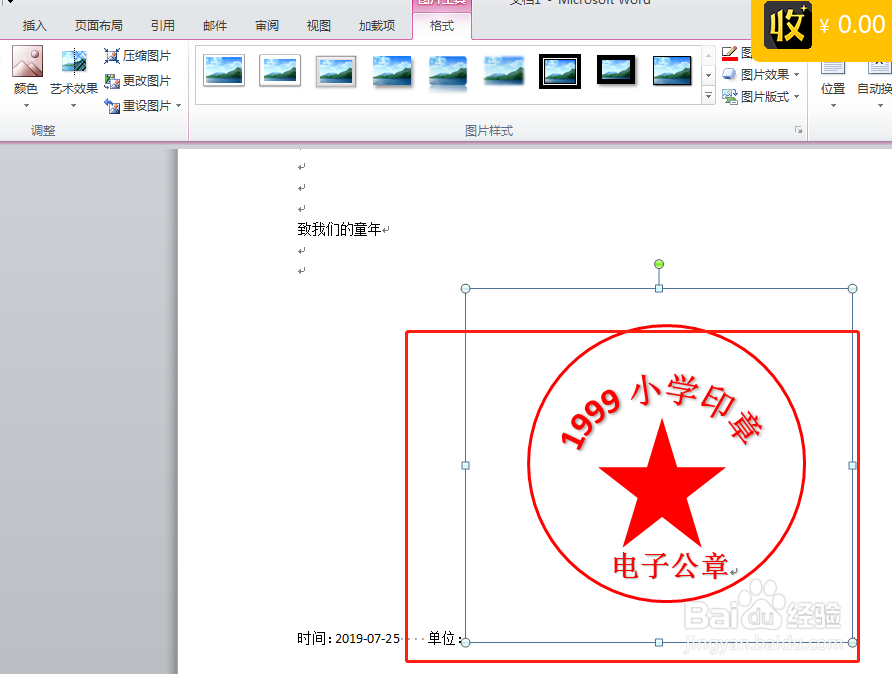Click the text 单位:
Viewport: 892px width, 674px height.
tap(444, 638)
